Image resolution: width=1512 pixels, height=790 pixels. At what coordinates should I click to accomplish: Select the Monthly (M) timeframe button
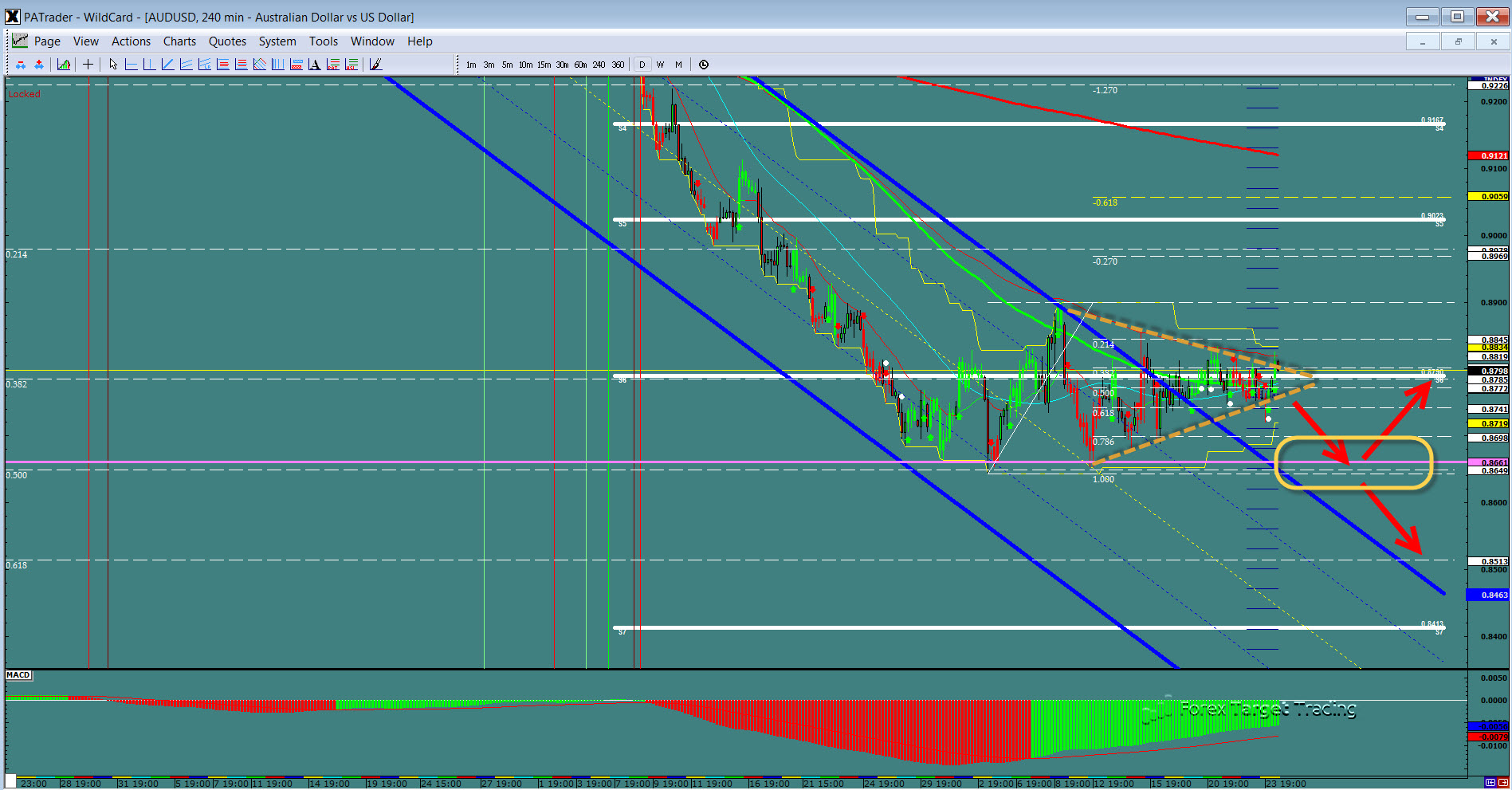pos(678,65)
